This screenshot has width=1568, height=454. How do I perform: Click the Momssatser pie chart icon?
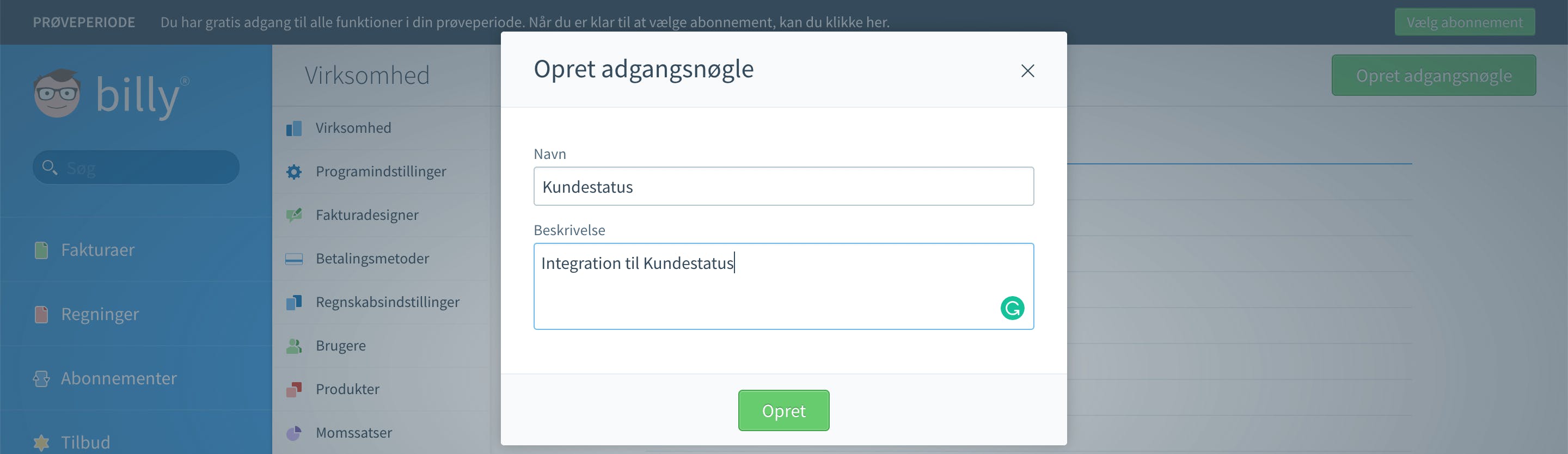point(294,433)
